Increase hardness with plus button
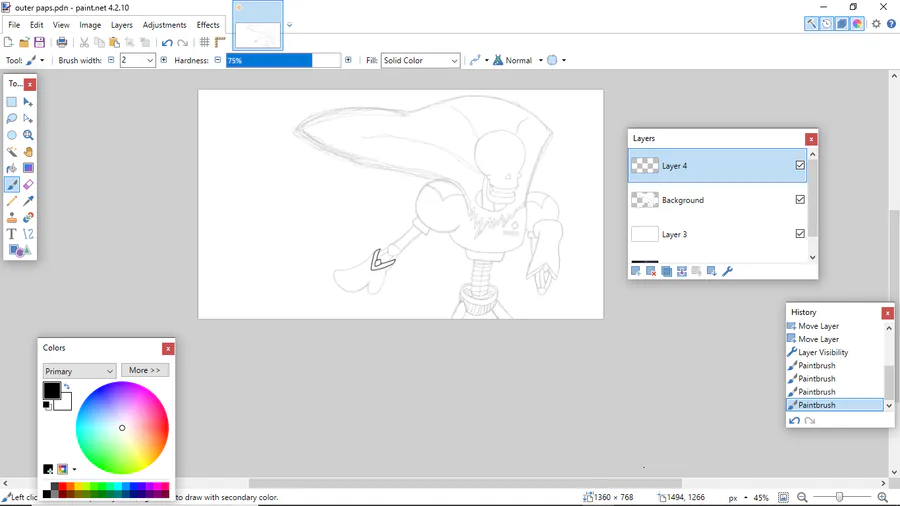Image resolution: width=900 pixels, height=506 pixels. click(x=348, y=60)
